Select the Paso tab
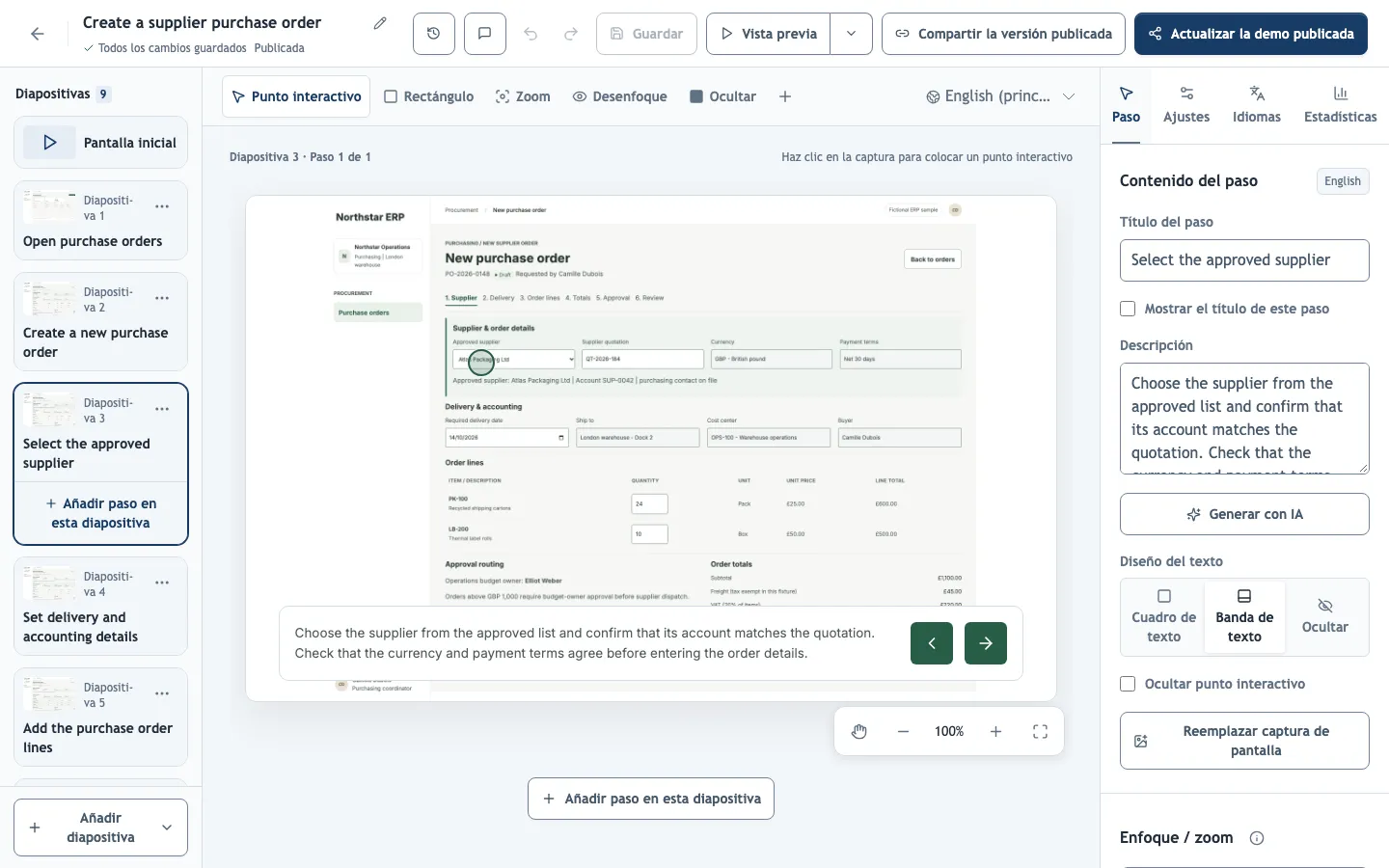 (x=1126, y=105)
